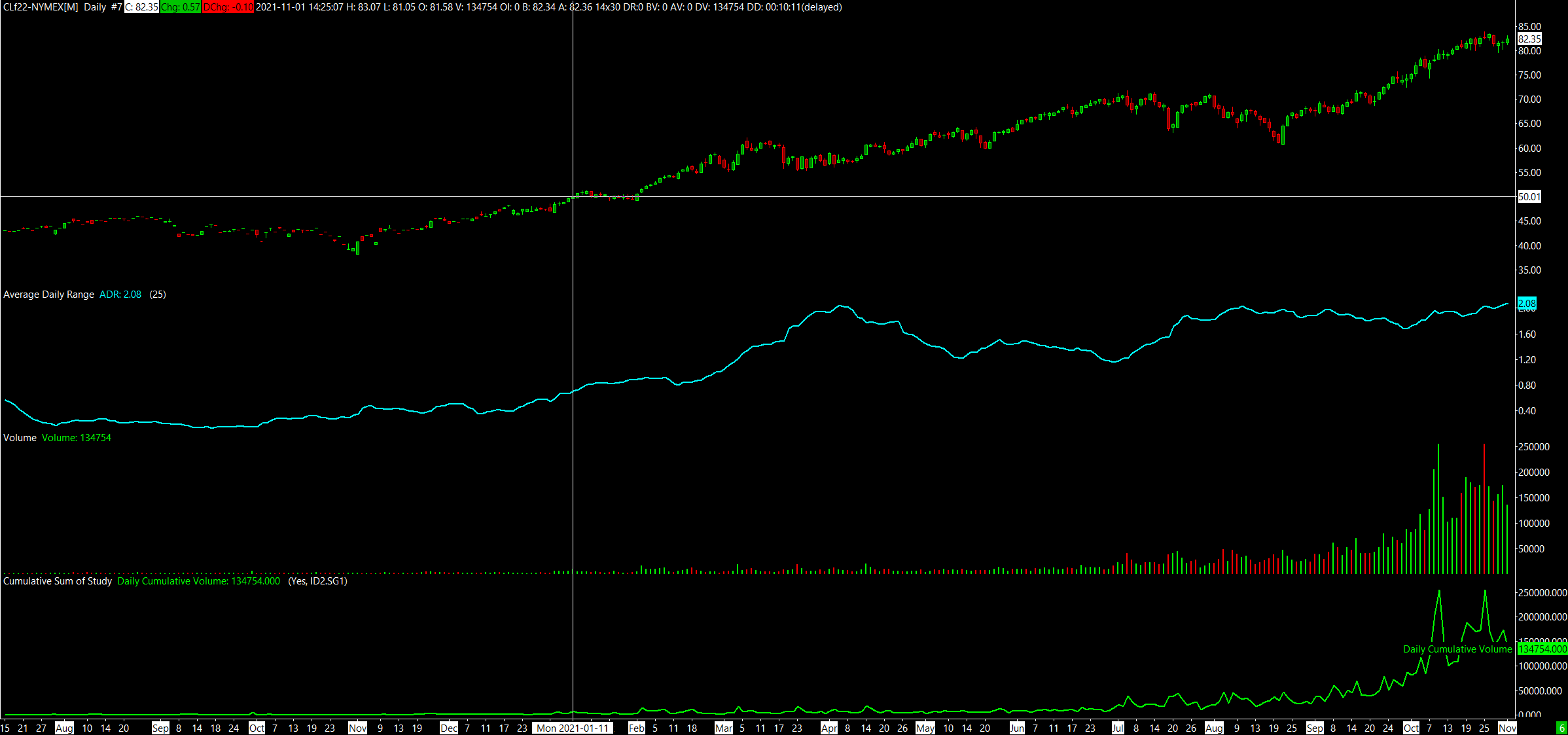Select the Volume study label

[20, 438]
